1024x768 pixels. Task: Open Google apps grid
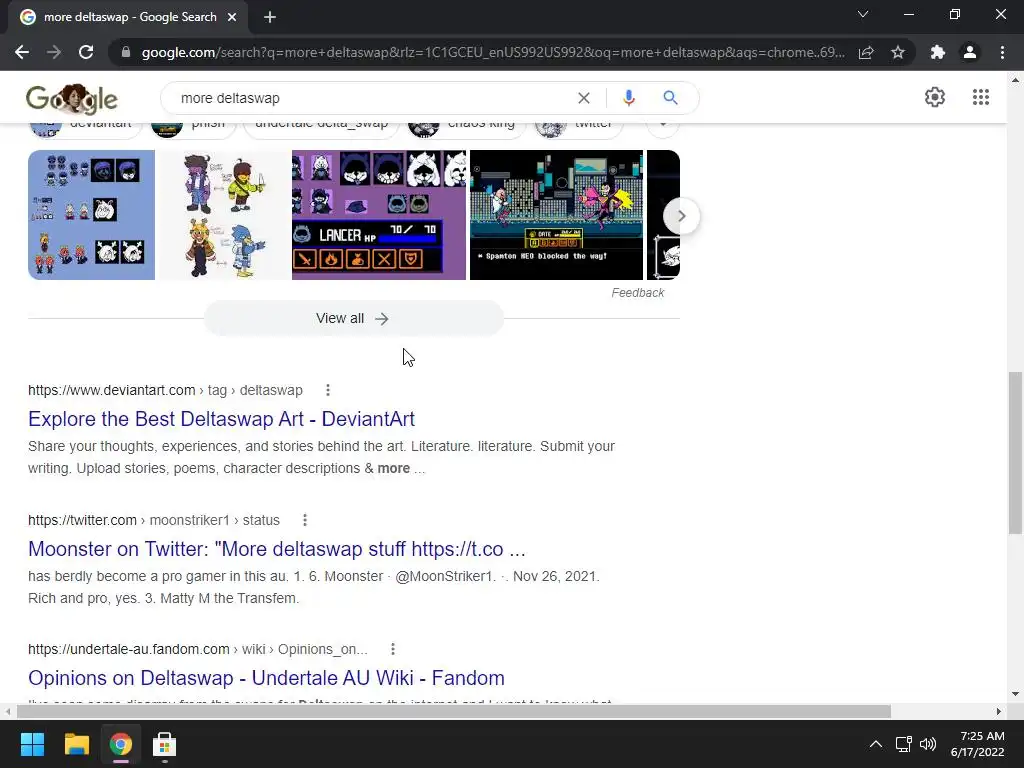click(x=980, y=97)
